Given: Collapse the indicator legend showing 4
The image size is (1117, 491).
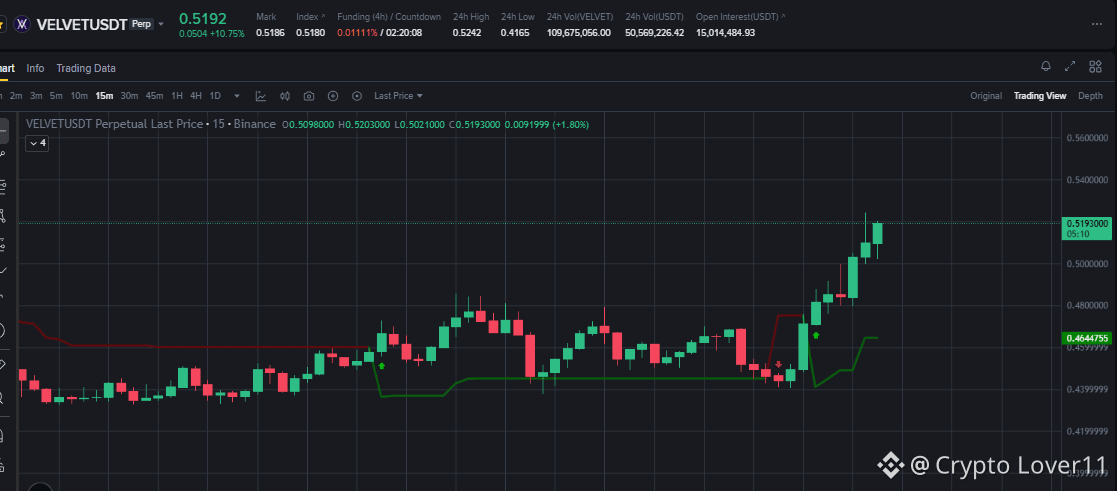Looking at the screenshot, I should [38, 143].
